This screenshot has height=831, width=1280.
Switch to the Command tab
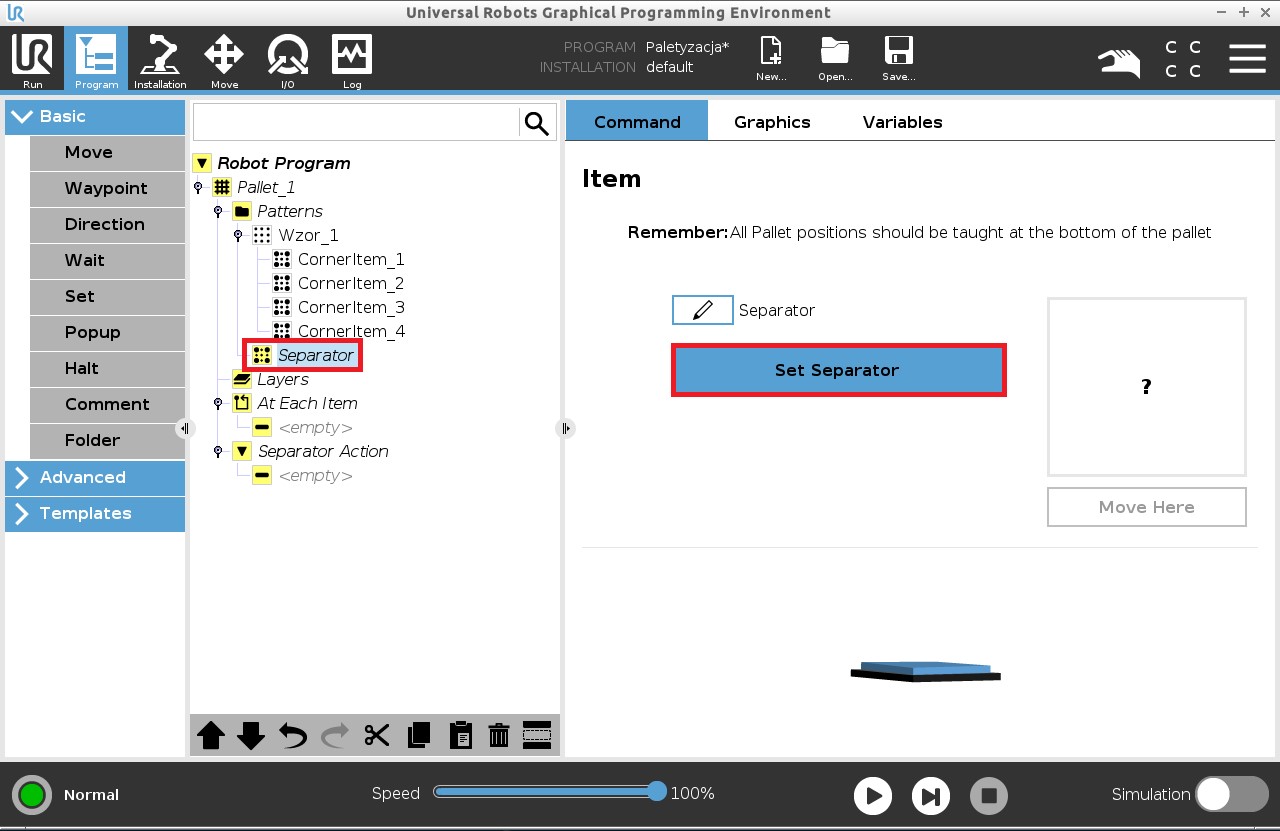637,122
